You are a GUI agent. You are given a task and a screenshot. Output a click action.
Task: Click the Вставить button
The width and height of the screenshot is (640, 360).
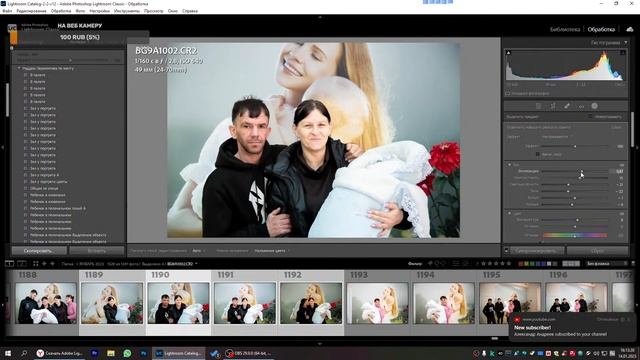point(97,251)
